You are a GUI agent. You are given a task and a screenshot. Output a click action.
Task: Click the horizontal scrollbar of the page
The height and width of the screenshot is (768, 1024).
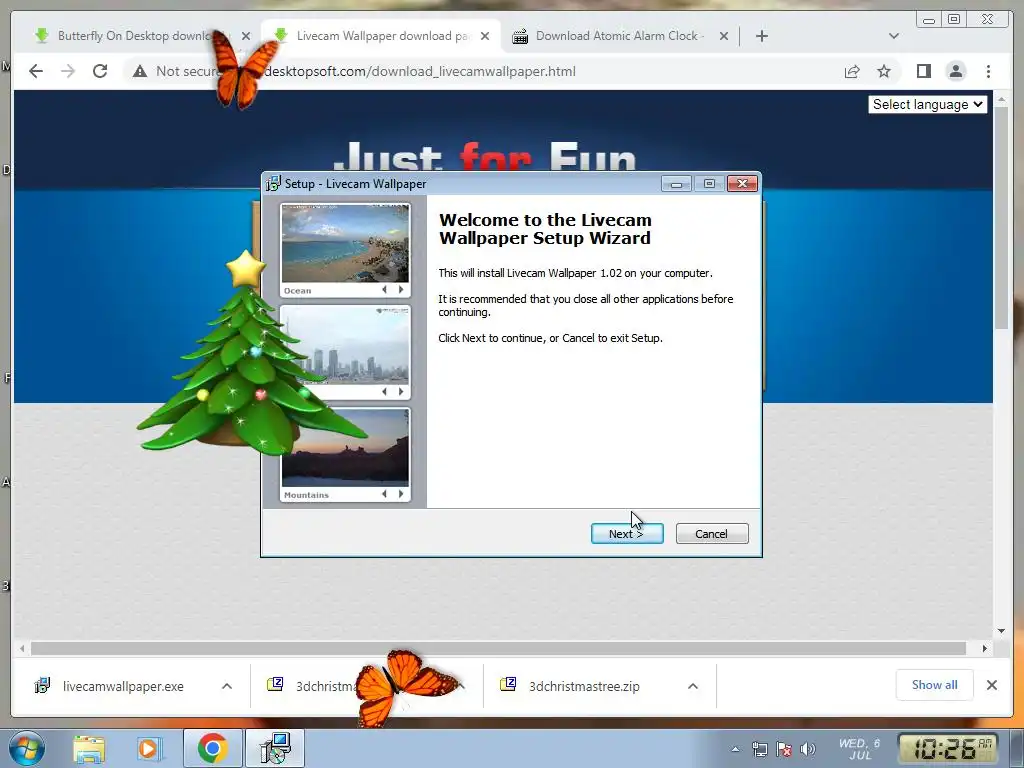[x=498, y=648]
